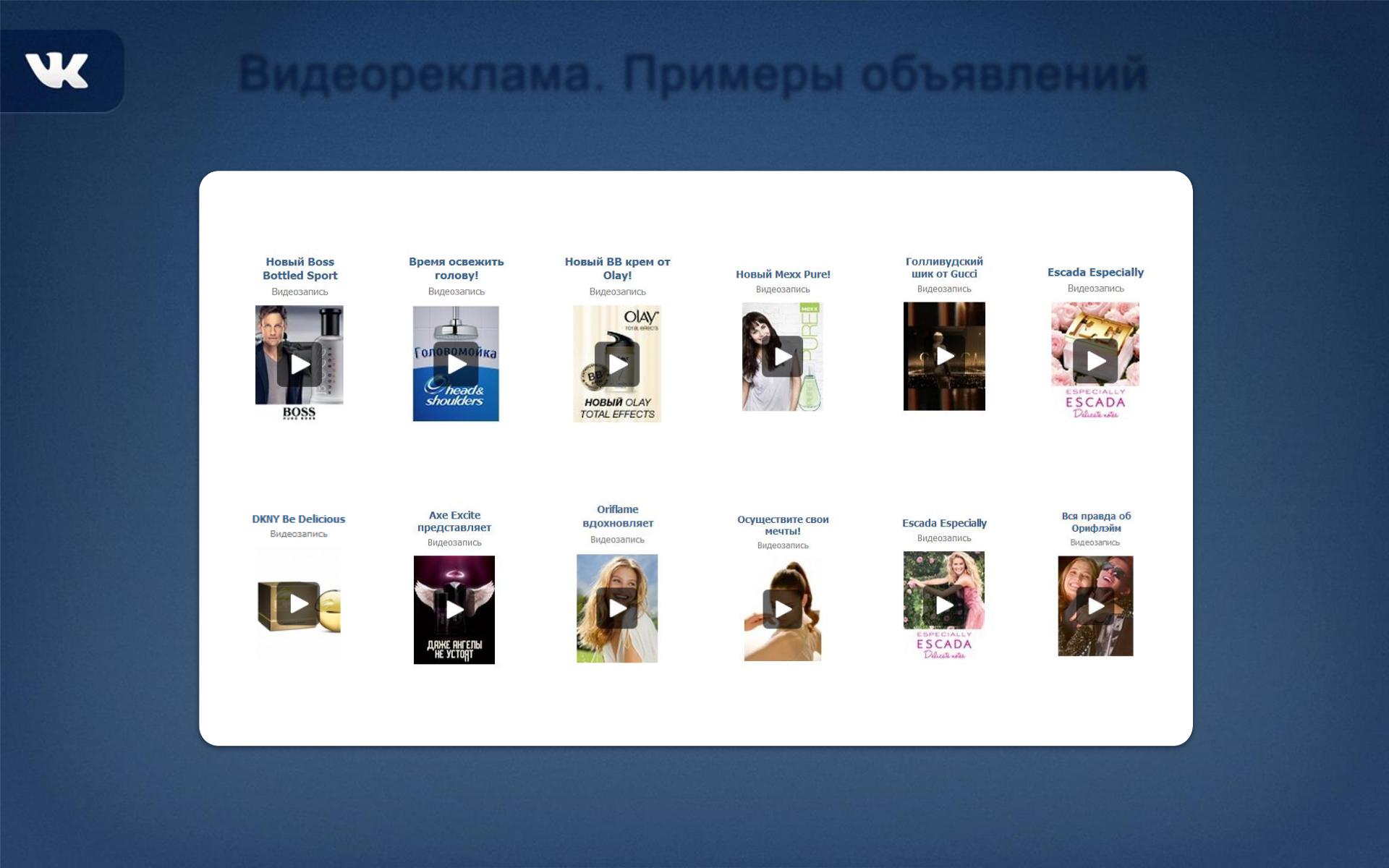Screen dimensions: 1389x868
Task: Play the Oriflame вдохновляет video
Action: [x=617, y=608]
